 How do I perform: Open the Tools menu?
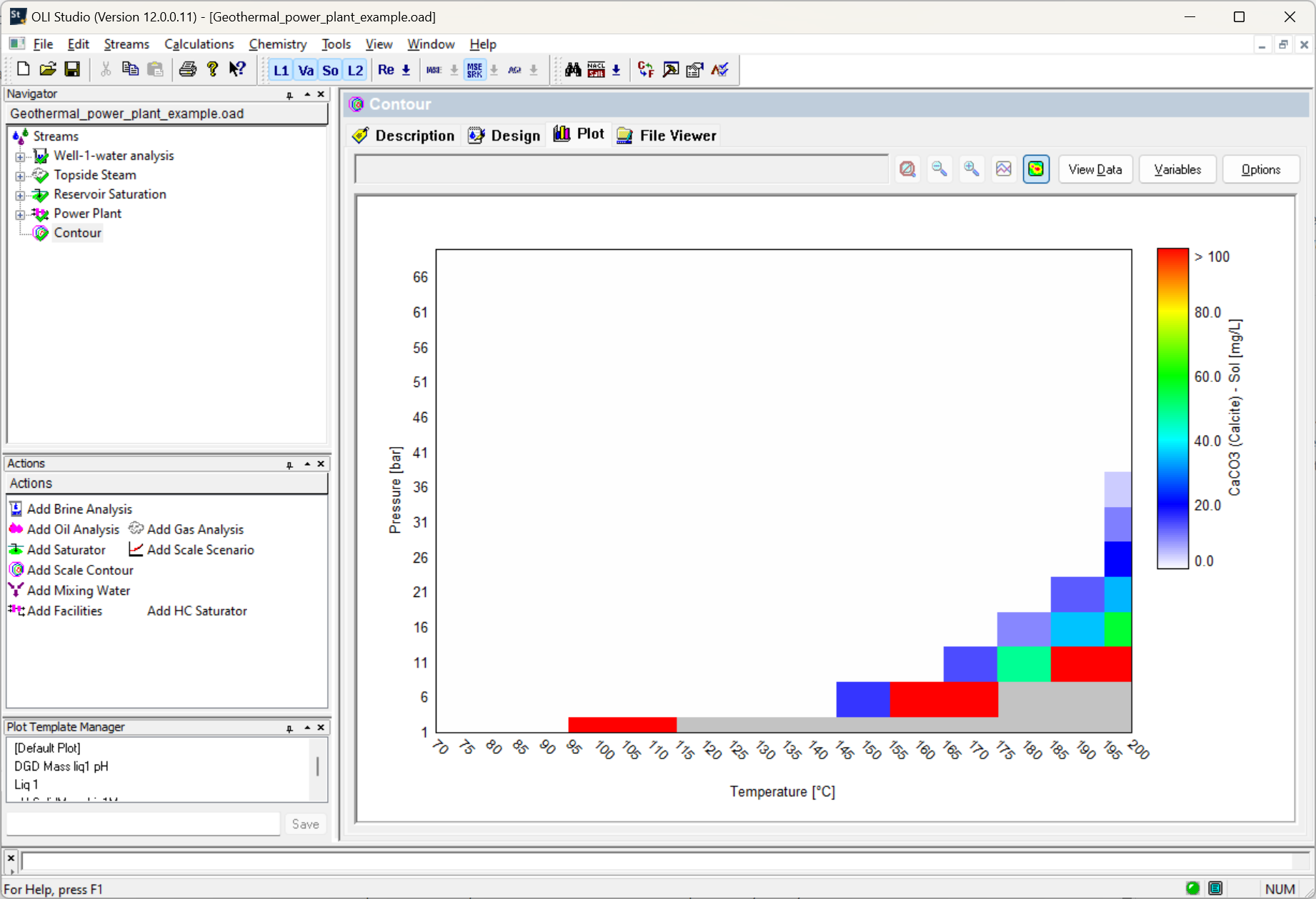click(336, 44)
